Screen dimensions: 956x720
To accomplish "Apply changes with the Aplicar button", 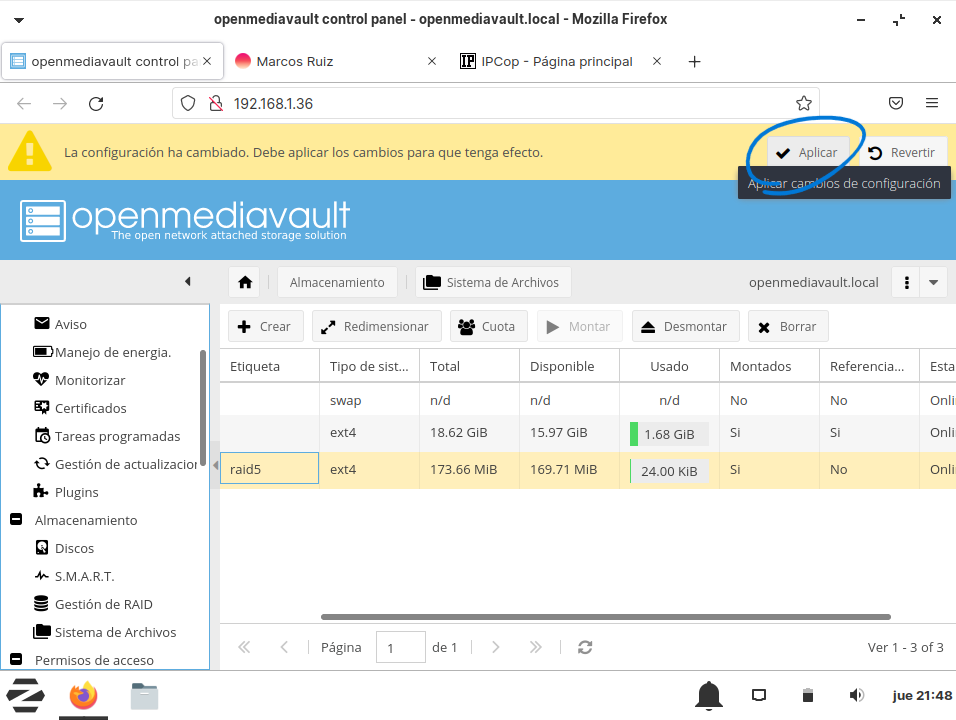I will pyautogui.click(x=808, y=153).
